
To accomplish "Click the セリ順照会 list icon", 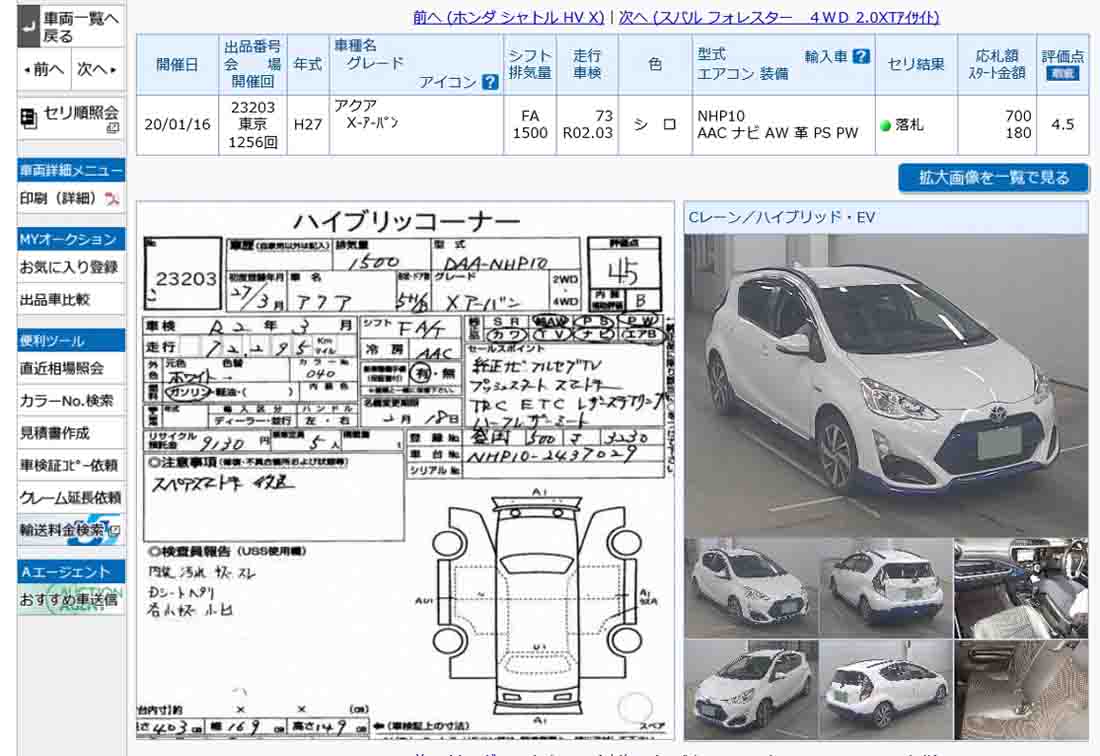I will [x=29, y=119].
